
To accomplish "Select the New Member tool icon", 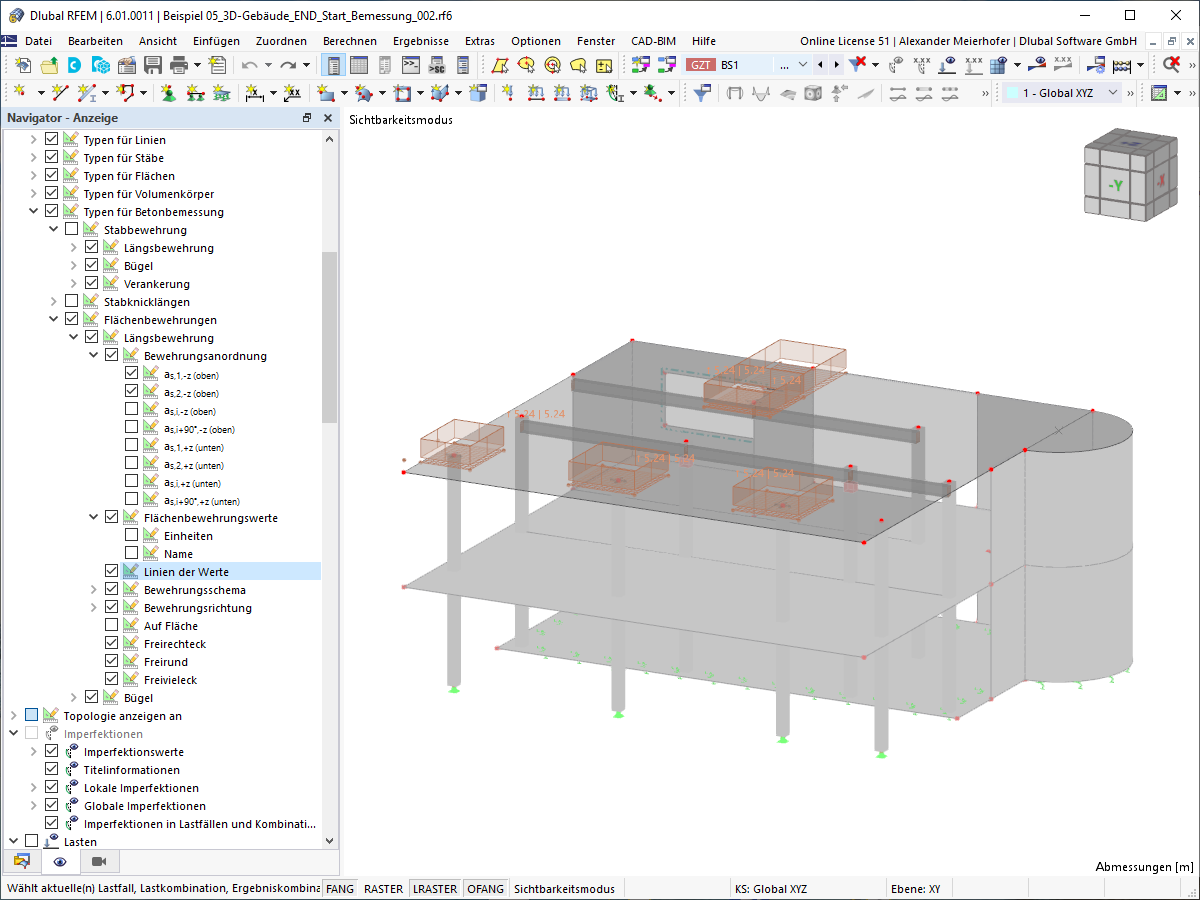I will pos(89,93).
